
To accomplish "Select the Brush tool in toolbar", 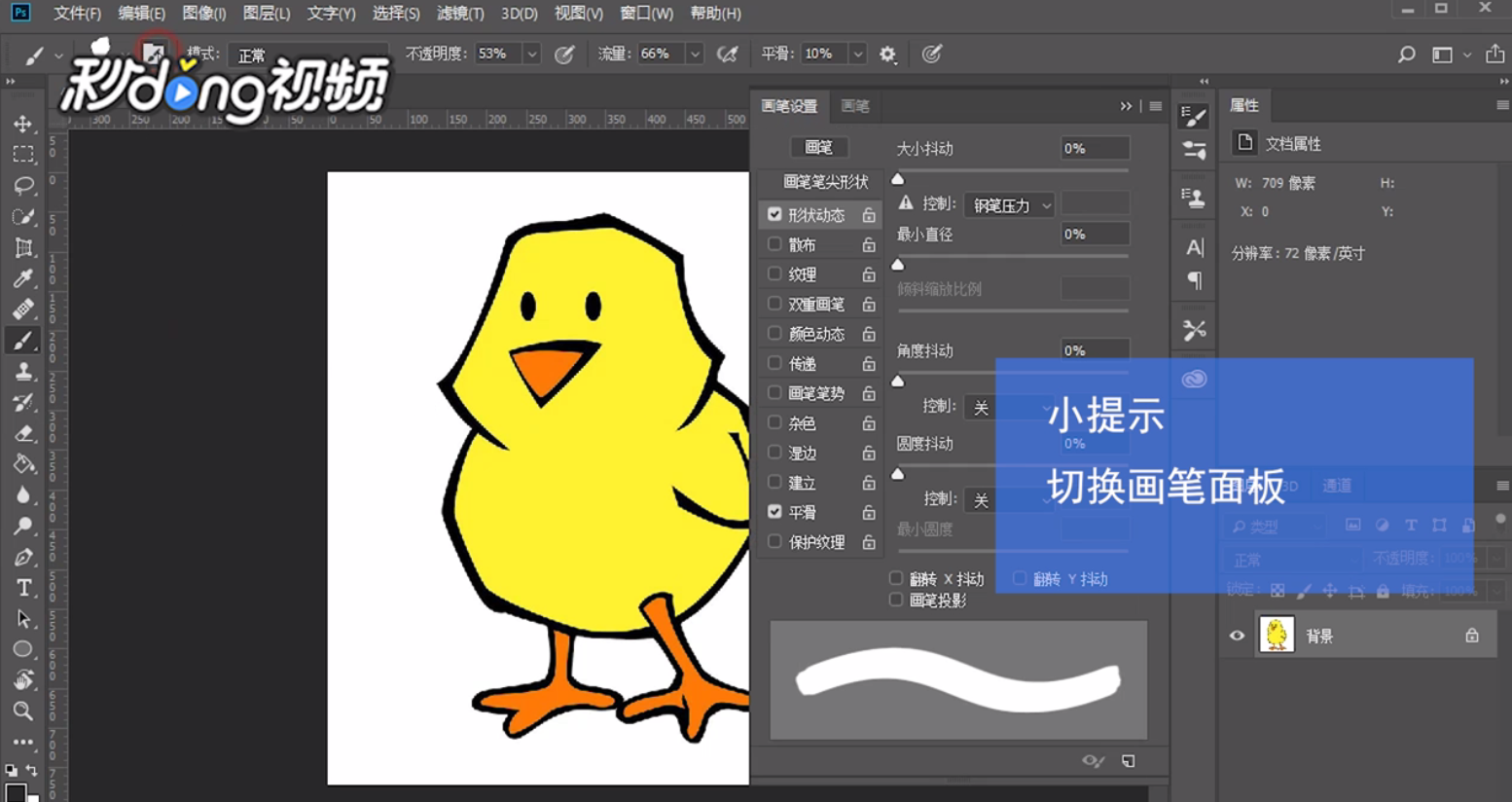I will (x=23, y=341).
